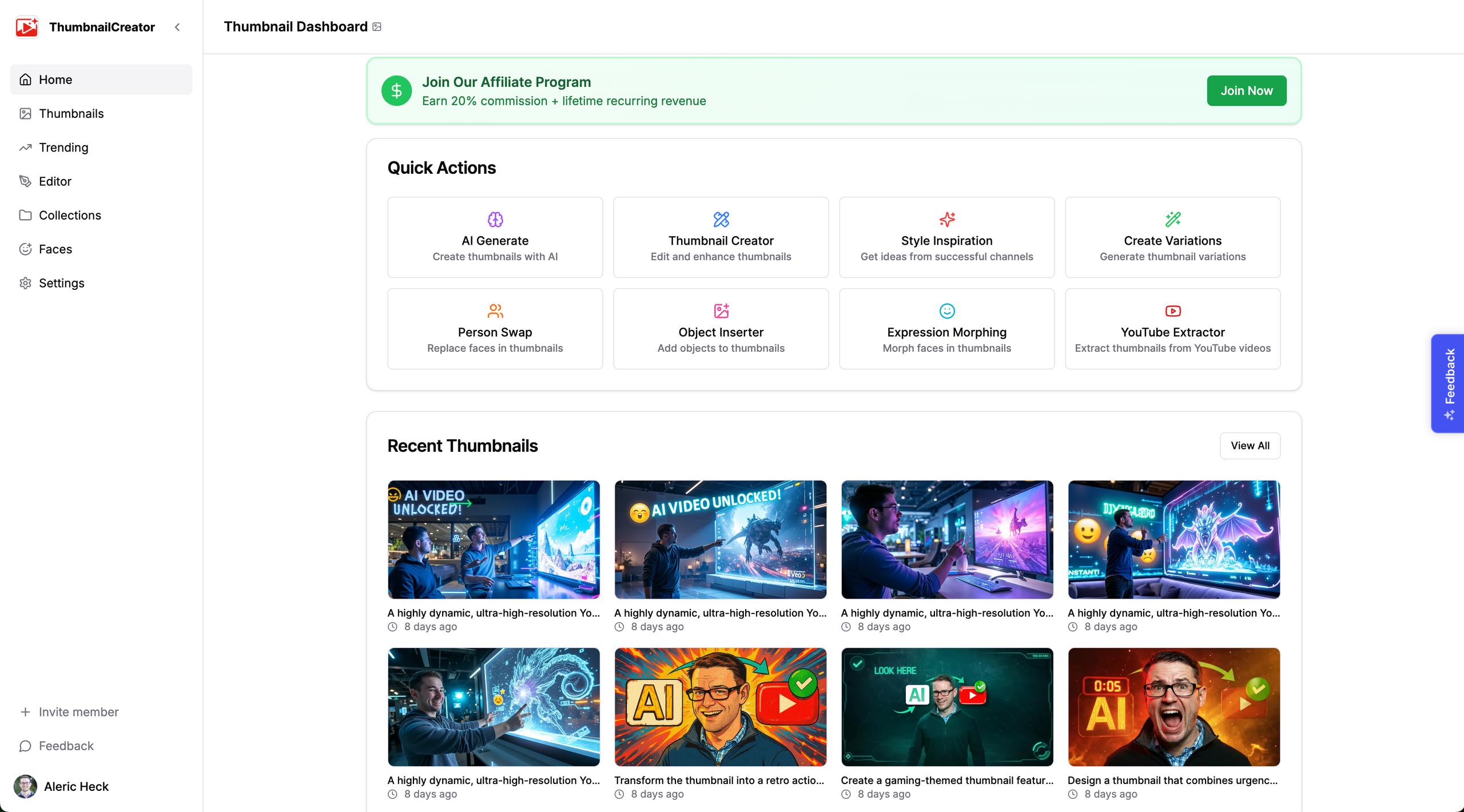Viewport: 1464px width, 812px height.
Task: Open Trending from the sidebar
Action: point(63,148)
